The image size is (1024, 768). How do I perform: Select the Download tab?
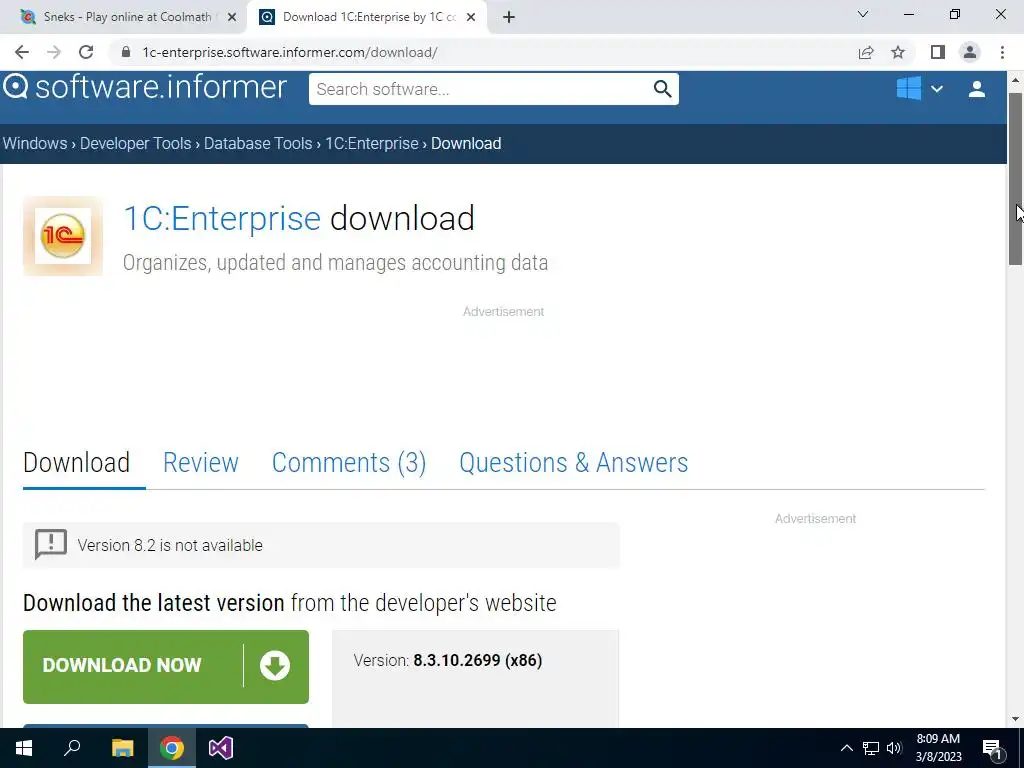tap(76, 462)
